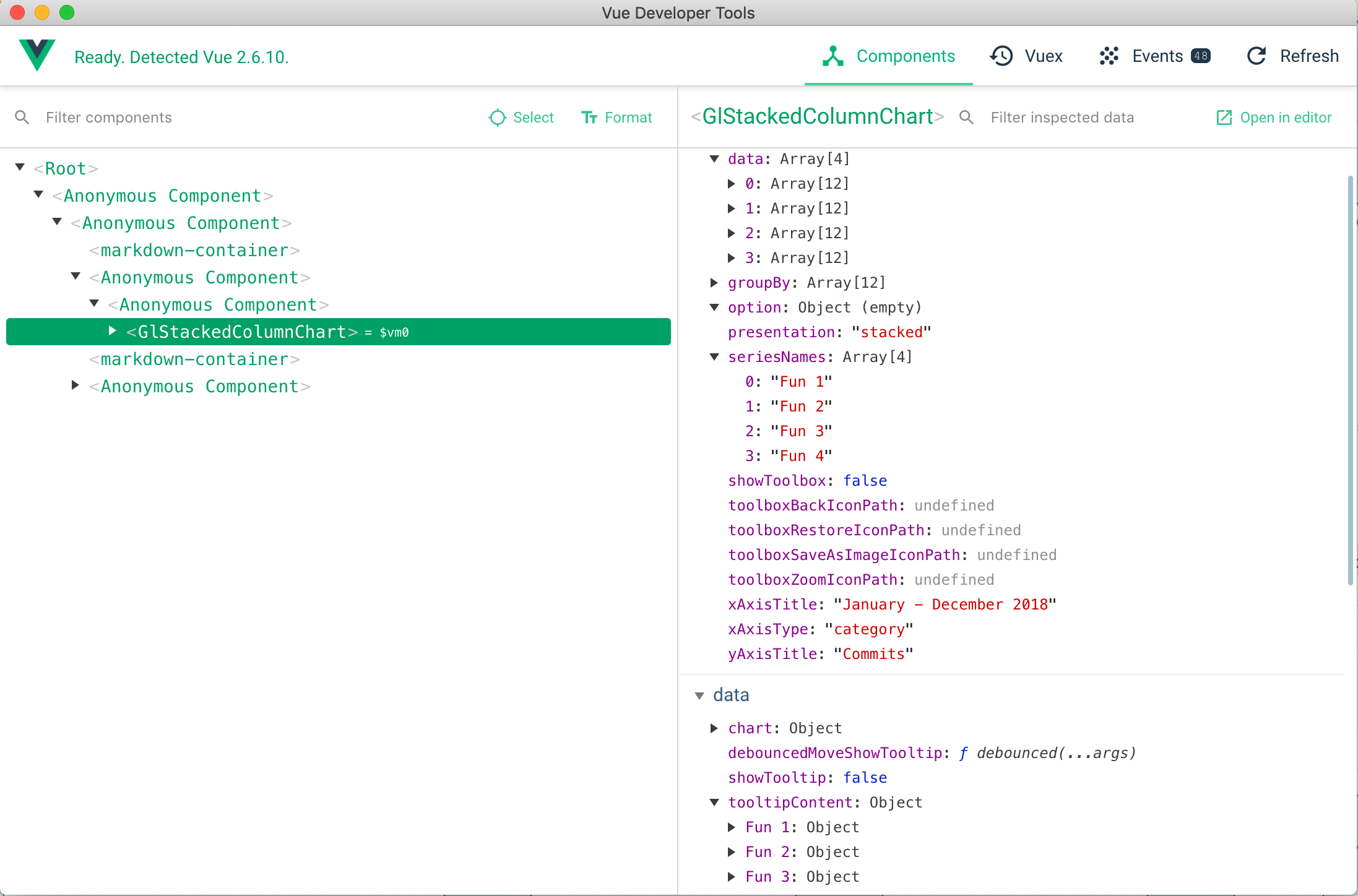Image resolution: width=1358 pixels, height=896 pixels.
Task: Click the showToolbox false value
Action: [x=865, y=481]
